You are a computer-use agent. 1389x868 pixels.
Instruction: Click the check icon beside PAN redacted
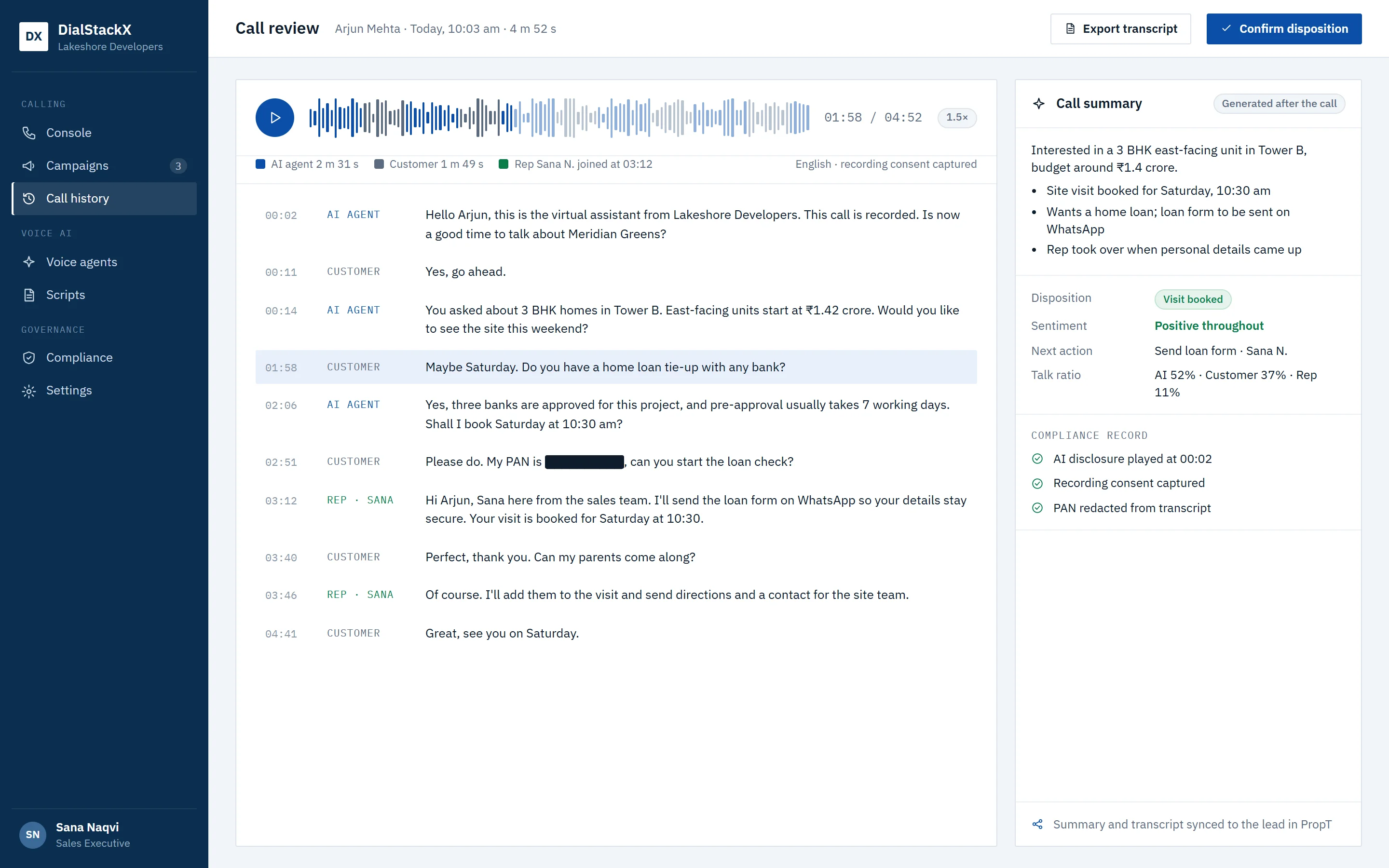1037,508
